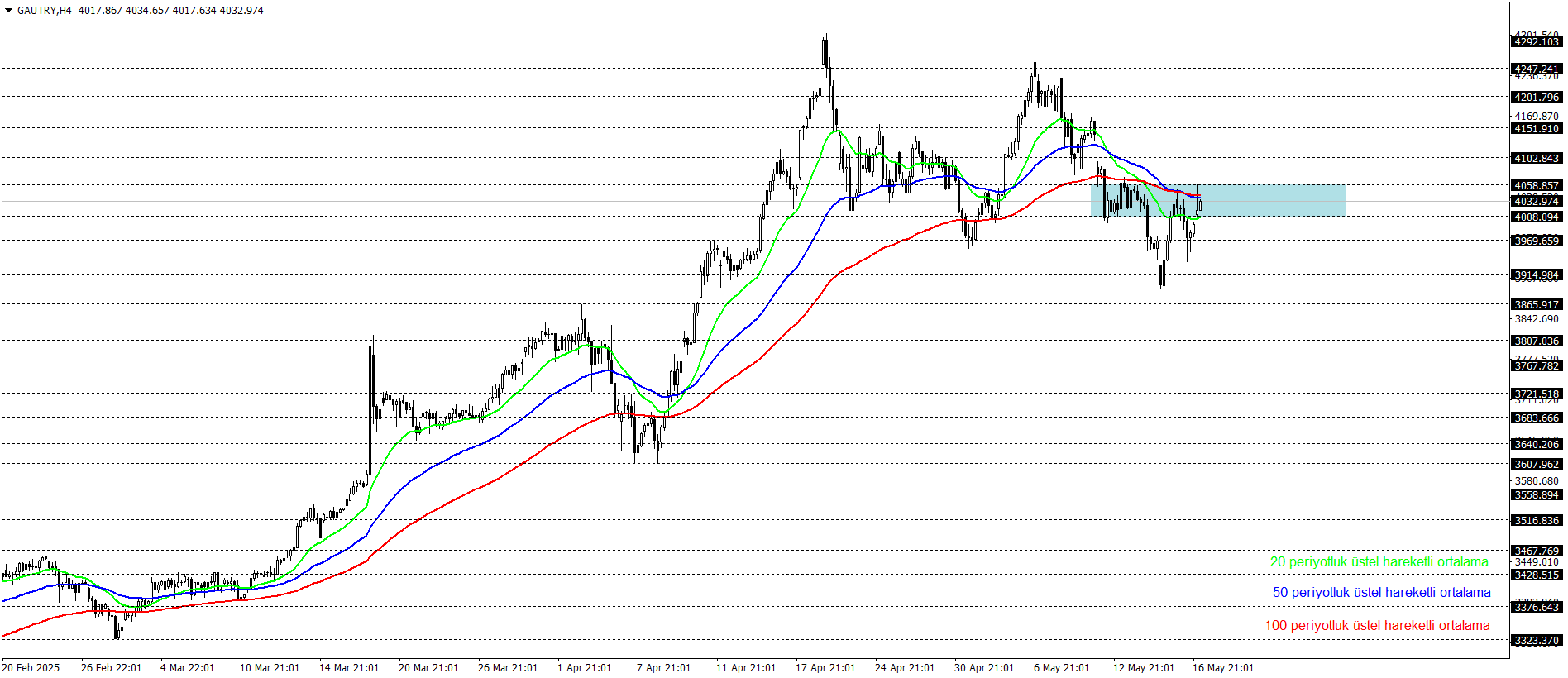The height and width of the screenshot is (678, 1568).
Task: Click the 3467.769 price level label
Action: pyautogui.click(x=1537, y=551)
